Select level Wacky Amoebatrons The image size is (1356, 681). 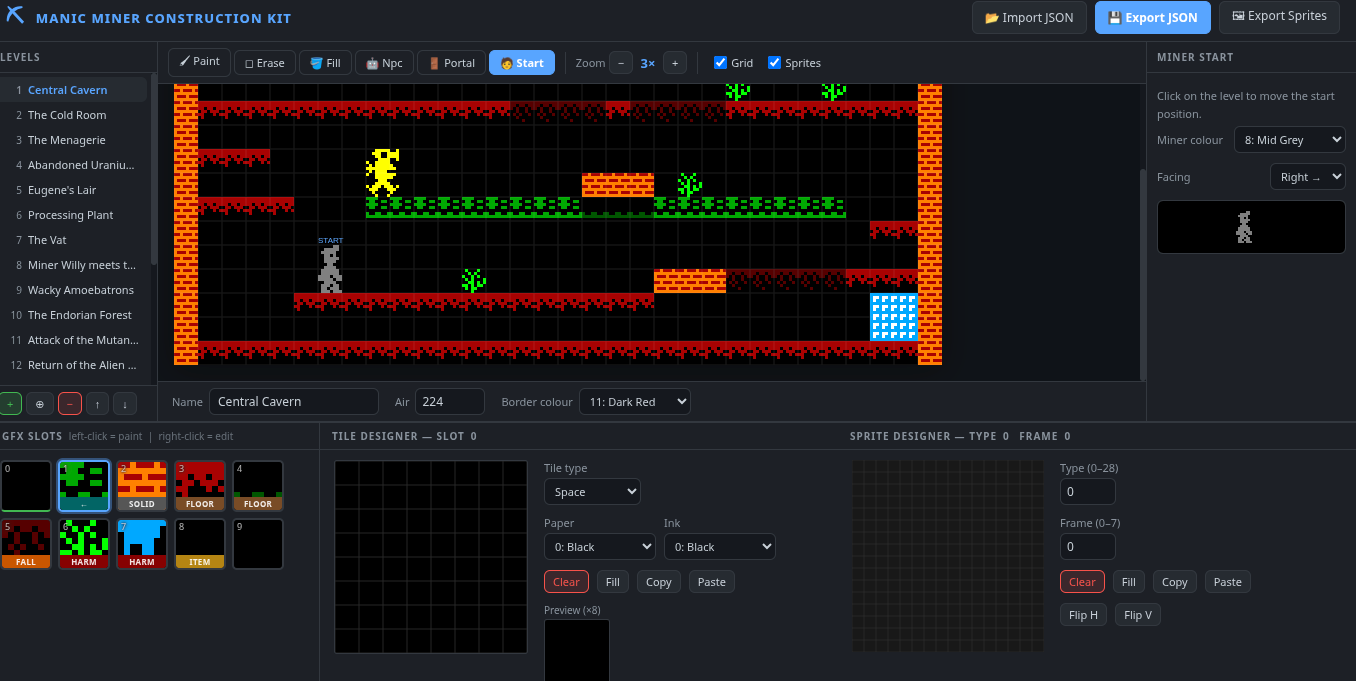[x=74, y=290]
